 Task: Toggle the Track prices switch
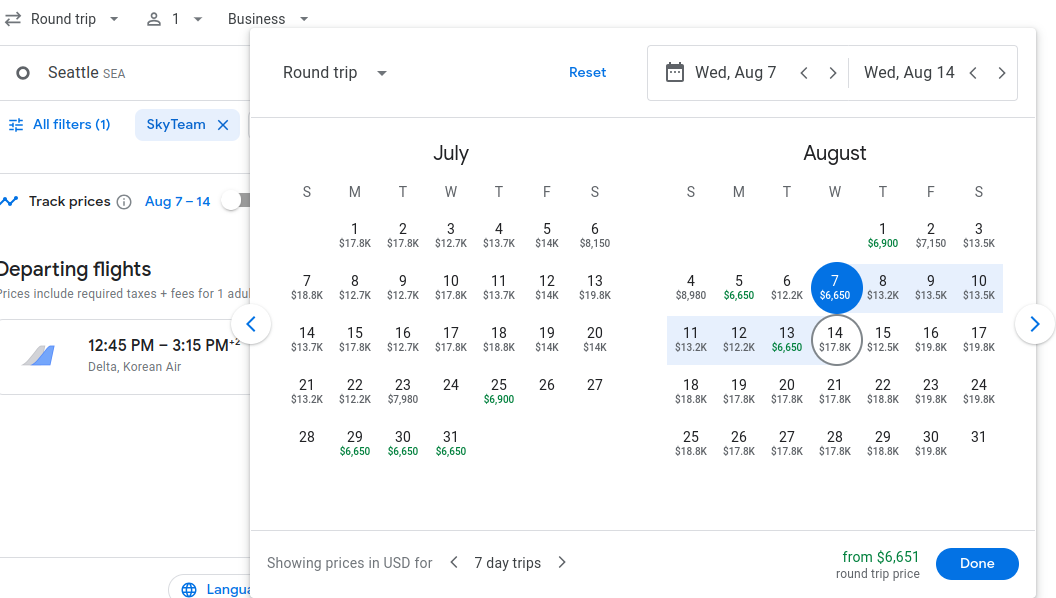[x=236, y=201]
